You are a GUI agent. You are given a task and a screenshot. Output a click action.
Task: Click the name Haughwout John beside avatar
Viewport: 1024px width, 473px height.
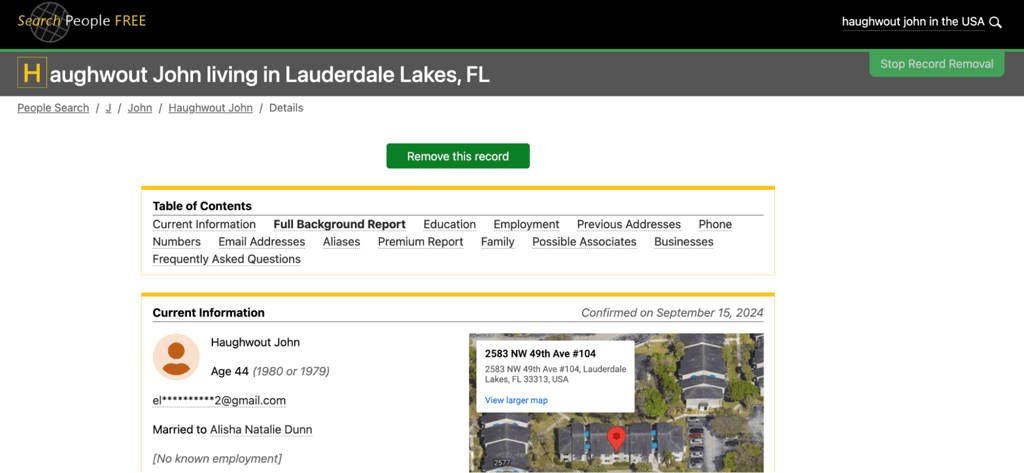pyautogui.click(x=255, y=342)
